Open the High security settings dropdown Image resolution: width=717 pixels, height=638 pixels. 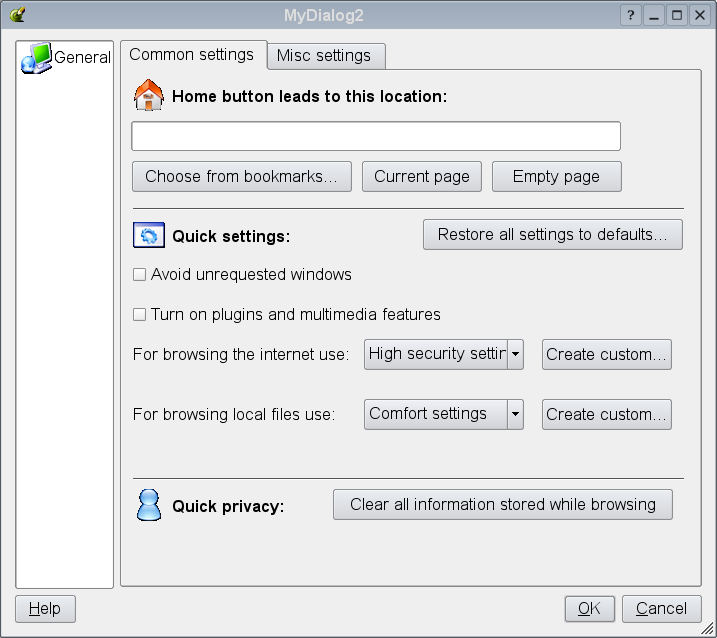click(444, 354)
